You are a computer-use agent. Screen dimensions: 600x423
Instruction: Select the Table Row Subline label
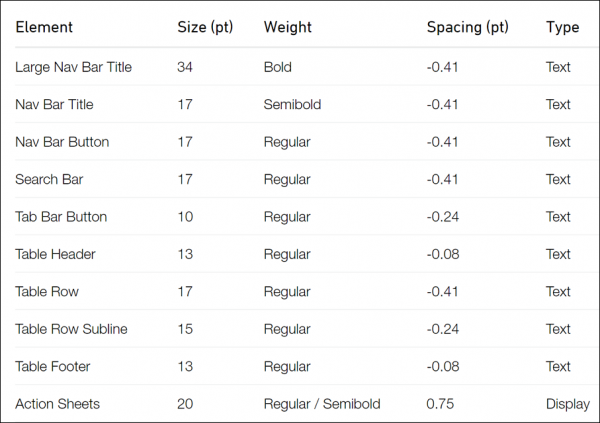pyautogui.click(x=71, y=329)
